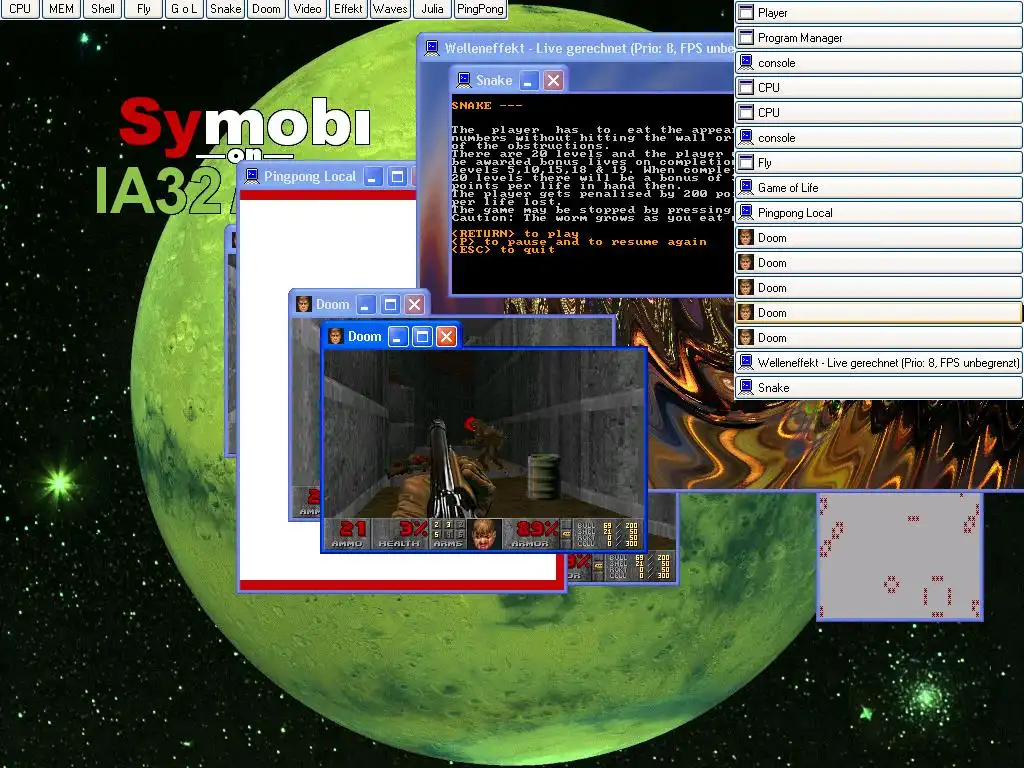This screenshot has height=768, width=1024.
Task: Close the Snake window
Action: coord(553,80)
